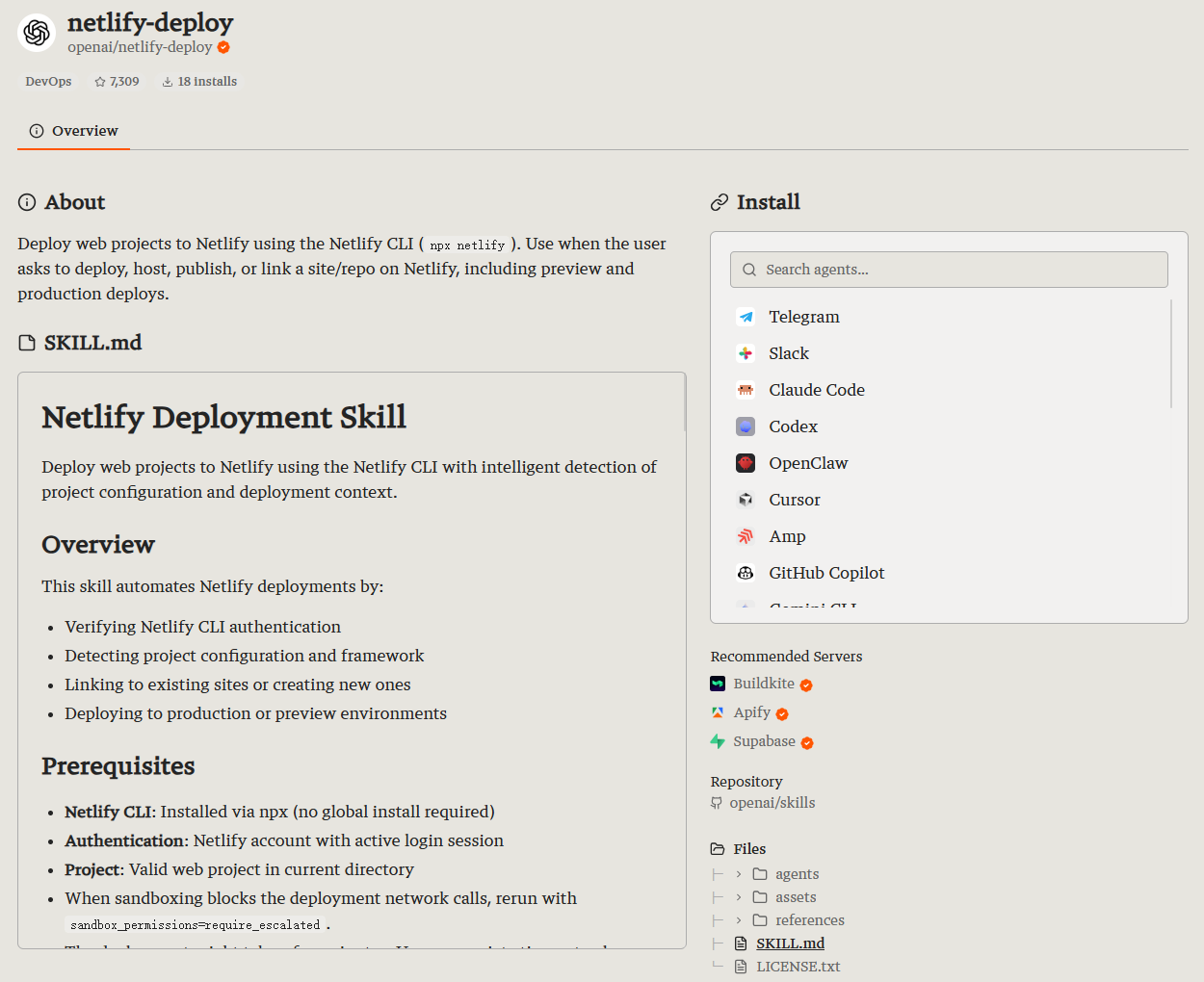
Task: Click the netlify-deploy page title
Action: coord(150,22)
